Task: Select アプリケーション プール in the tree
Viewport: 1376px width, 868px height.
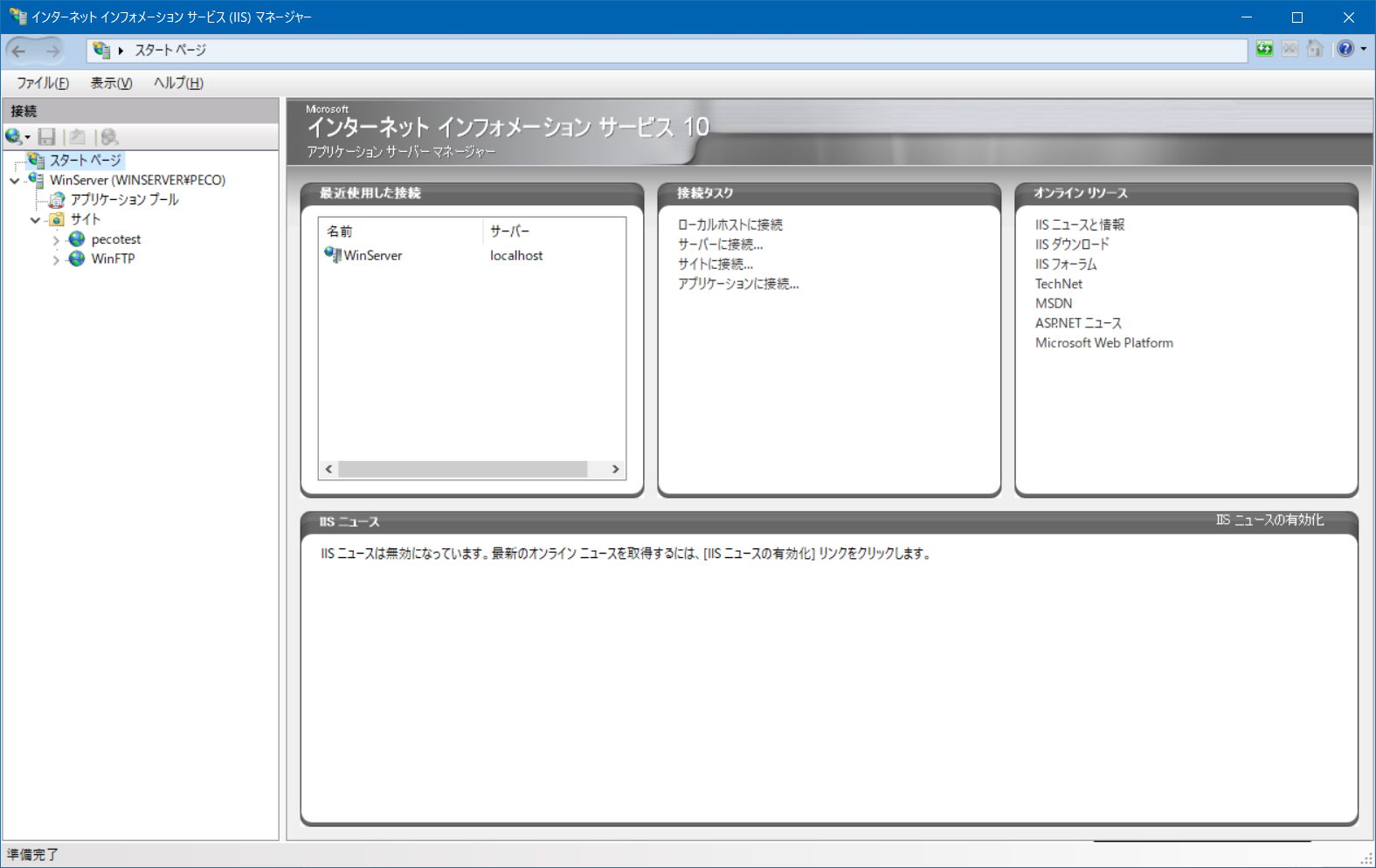Action: click(x=124, y=200)
